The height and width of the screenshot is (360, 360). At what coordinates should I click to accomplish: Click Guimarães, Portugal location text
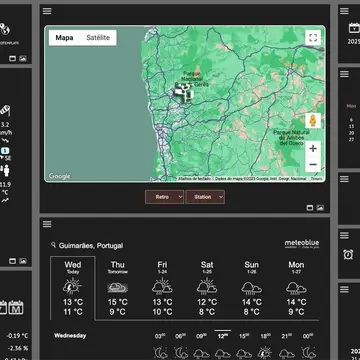coord(91,246)
